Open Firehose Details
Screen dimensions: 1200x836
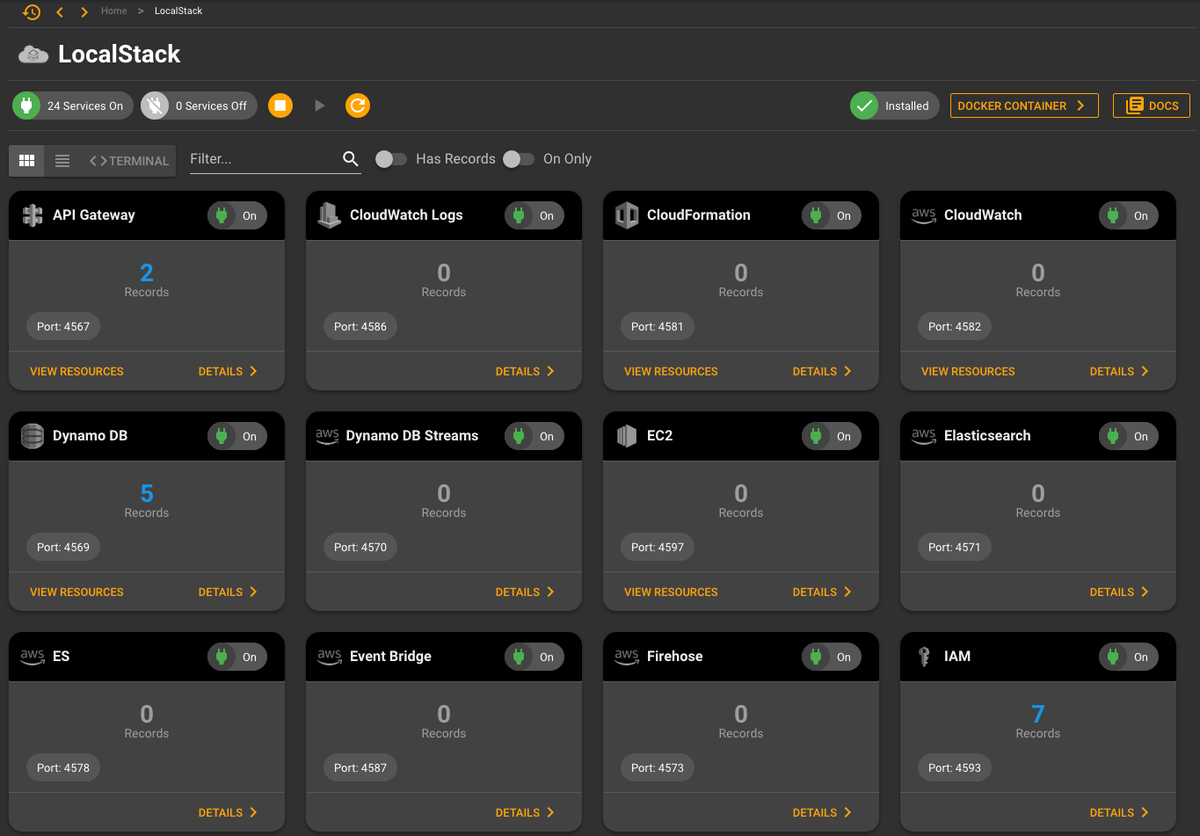(x=822, y=813)
